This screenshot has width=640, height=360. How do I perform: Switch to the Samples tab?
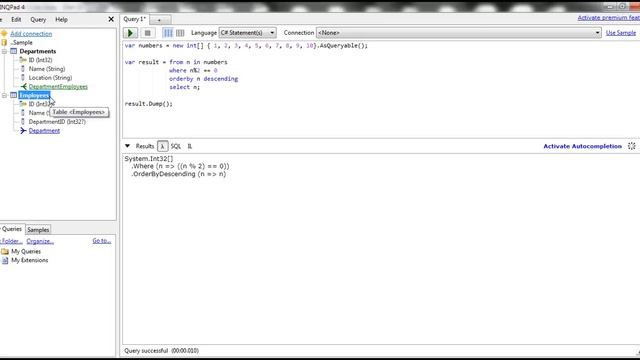(x=38, y=230)
